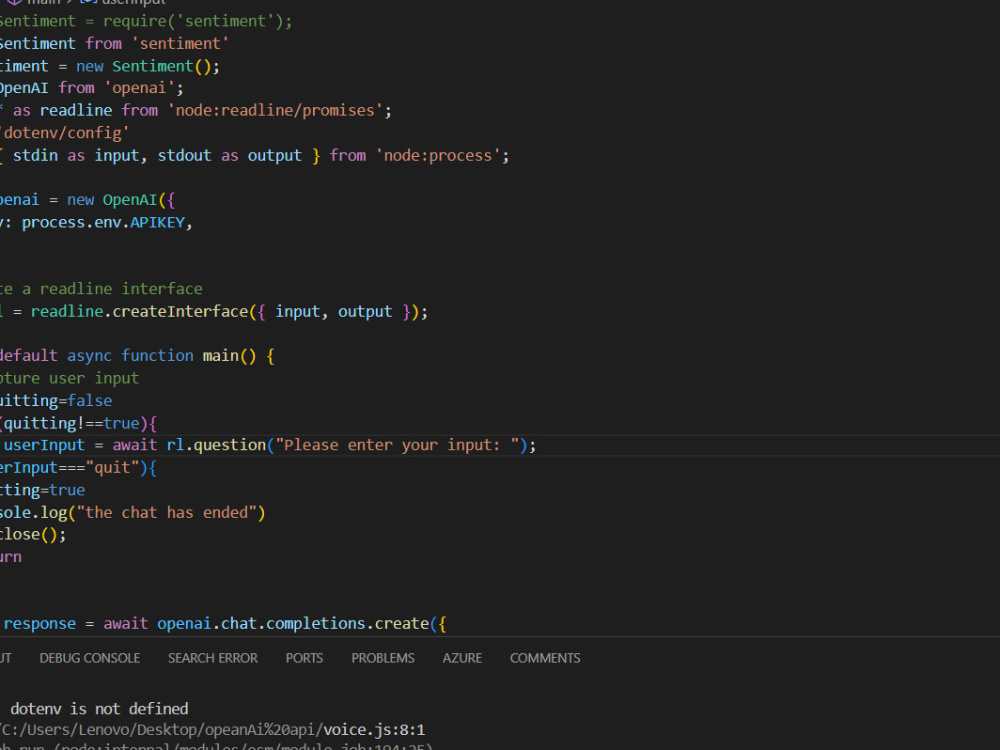Open the voice.js:8:1 file link in terminal
Screen dimensions: 1000x750
[374, 730]
